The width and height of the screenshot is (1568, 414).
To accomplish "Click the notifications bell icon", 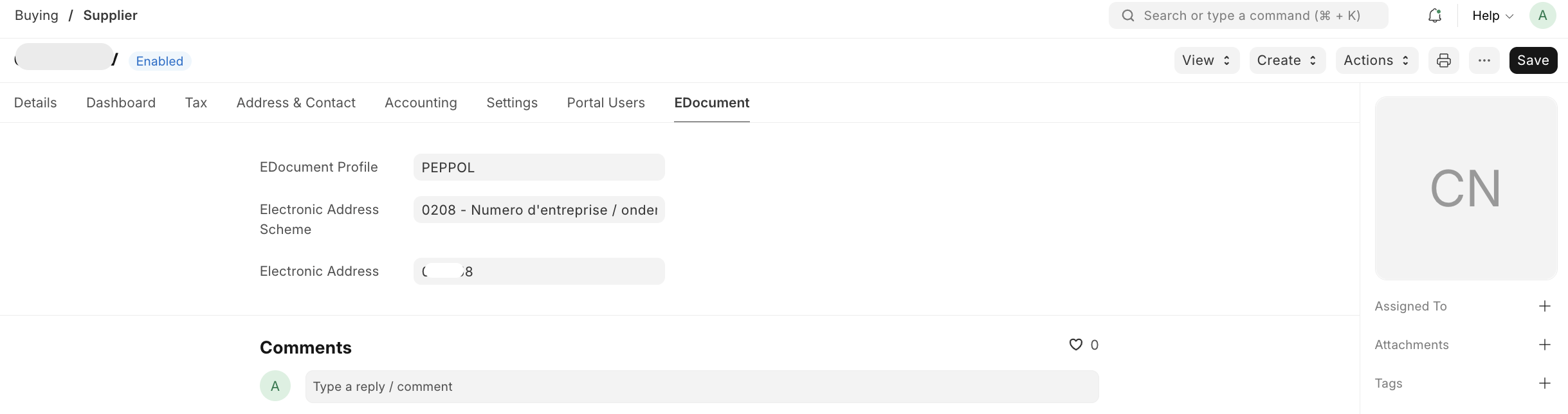I will coord(1434,16).
